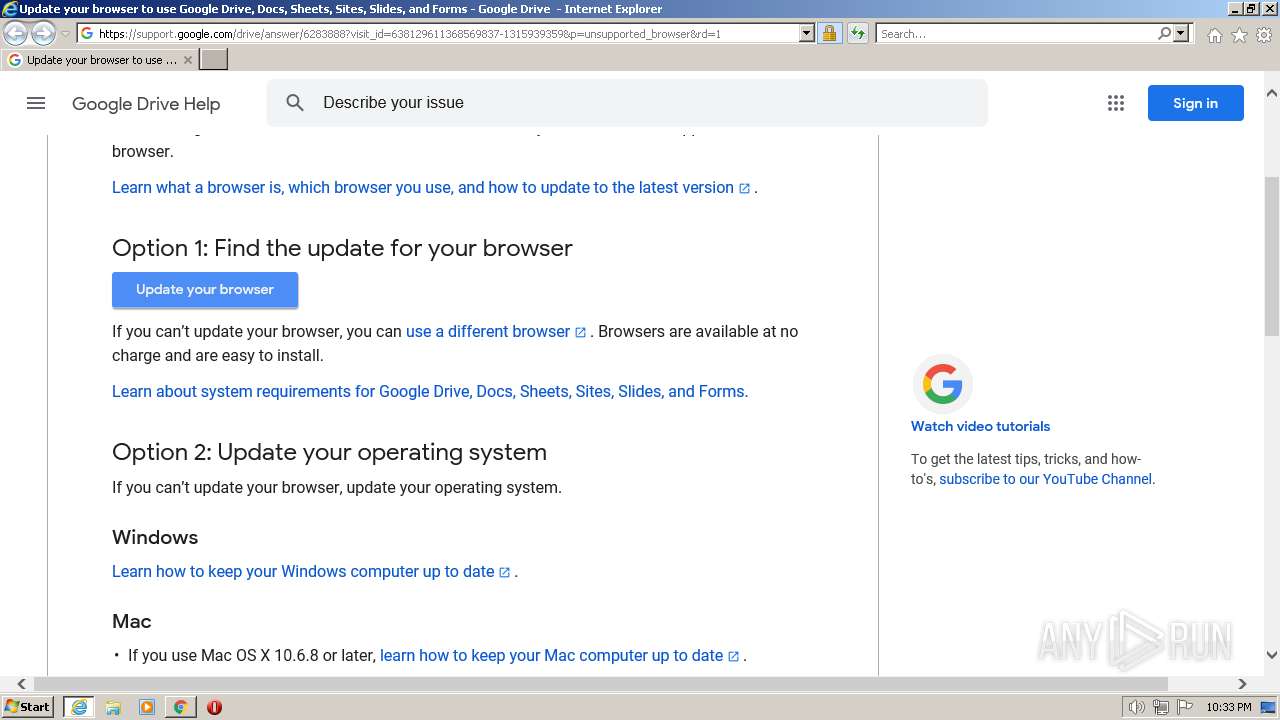Open 'use a different browser' link
The height and width of the screenshot is (720, 1280).
point(488,331)
